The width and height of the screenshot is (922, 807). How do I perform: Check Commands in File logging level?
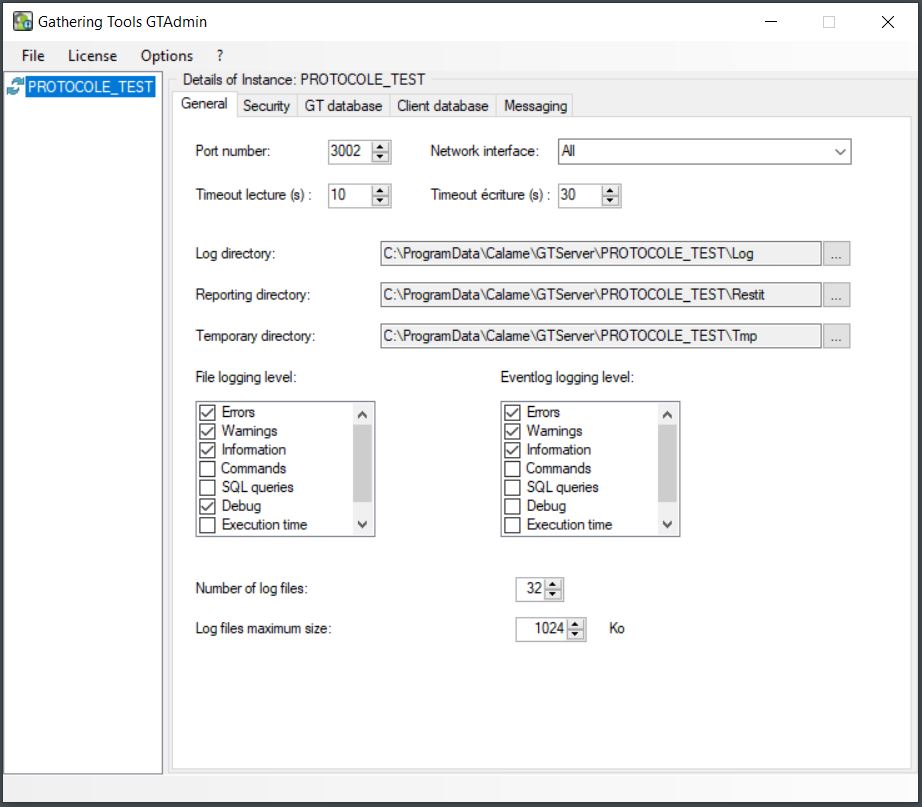coord(207,469)
